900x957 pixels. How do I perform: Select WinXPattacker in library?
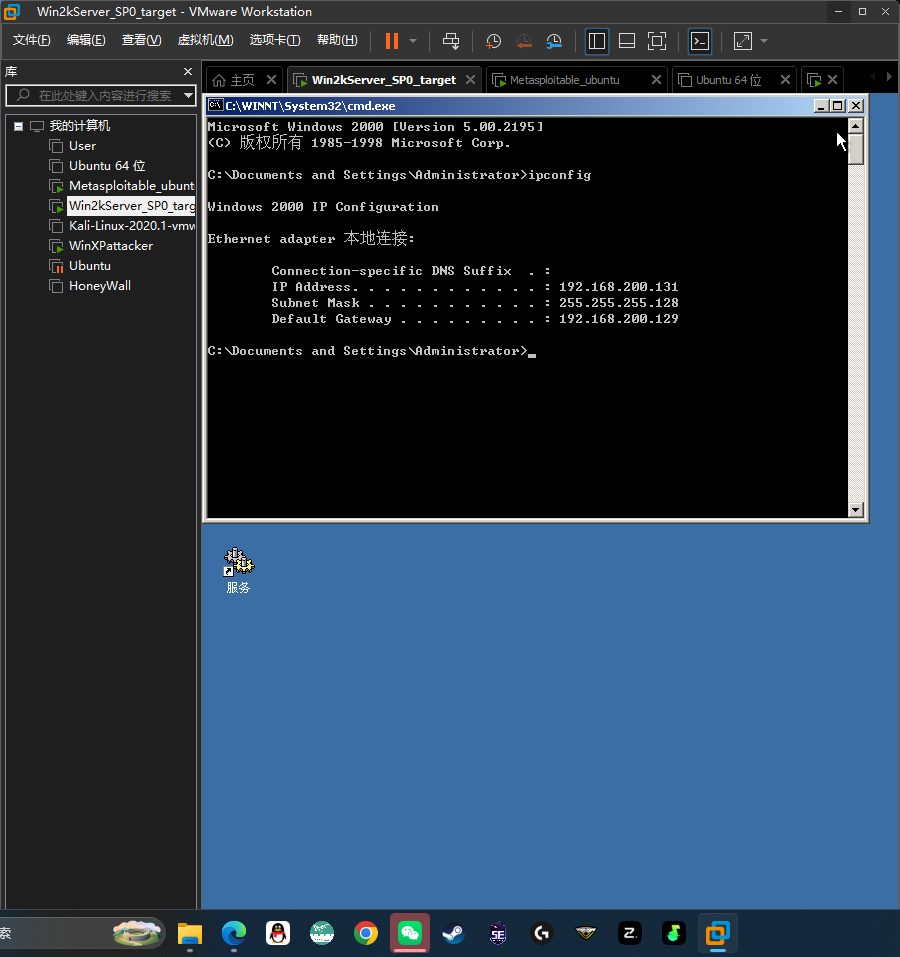pos(110,246)
